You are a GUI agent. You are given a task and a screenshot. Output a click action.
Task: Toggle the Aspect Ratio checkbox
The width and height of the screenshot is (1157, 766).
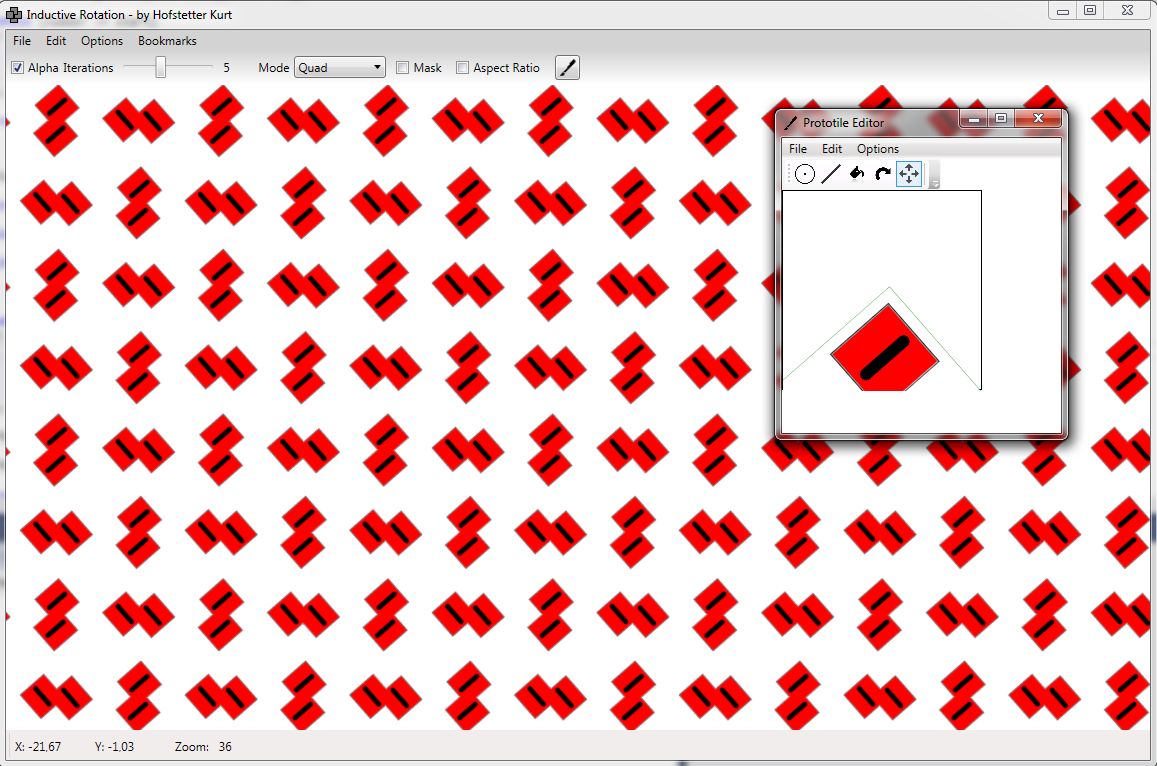462,68
